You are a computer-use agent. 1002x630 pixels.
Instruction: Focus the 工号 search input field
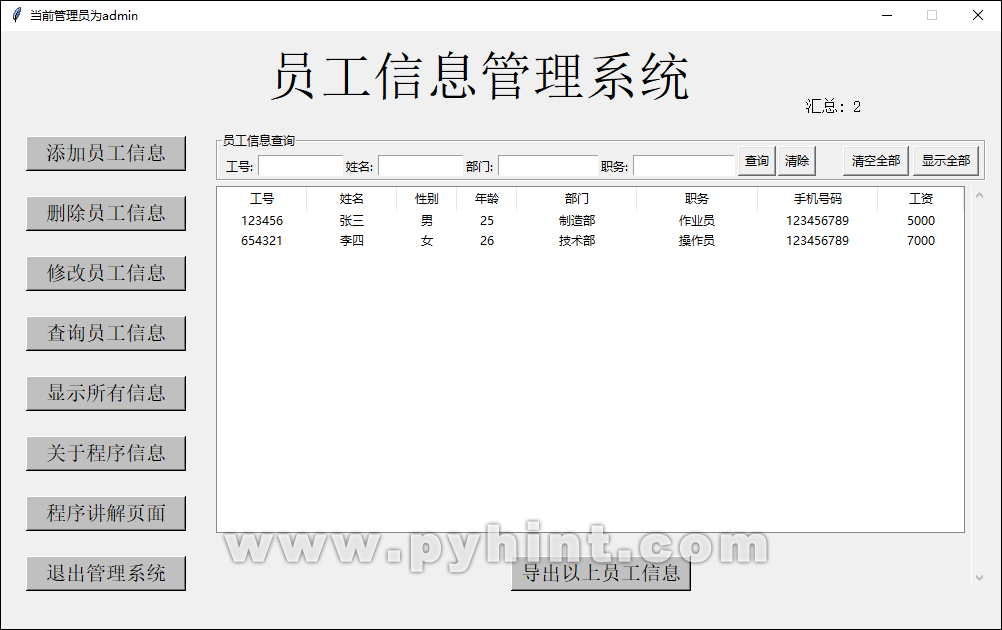click(x=300, y=166)
